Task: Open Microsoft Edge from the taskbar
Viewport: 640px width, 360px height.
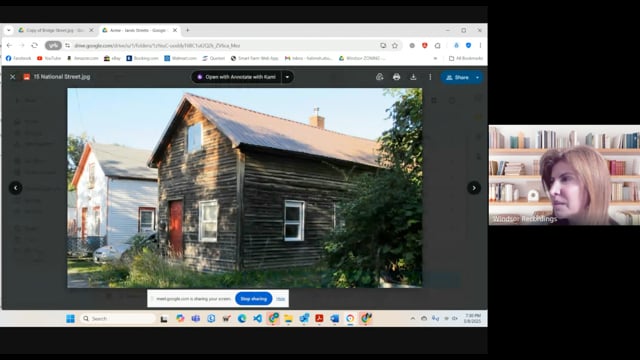Action: coord(242,318)
